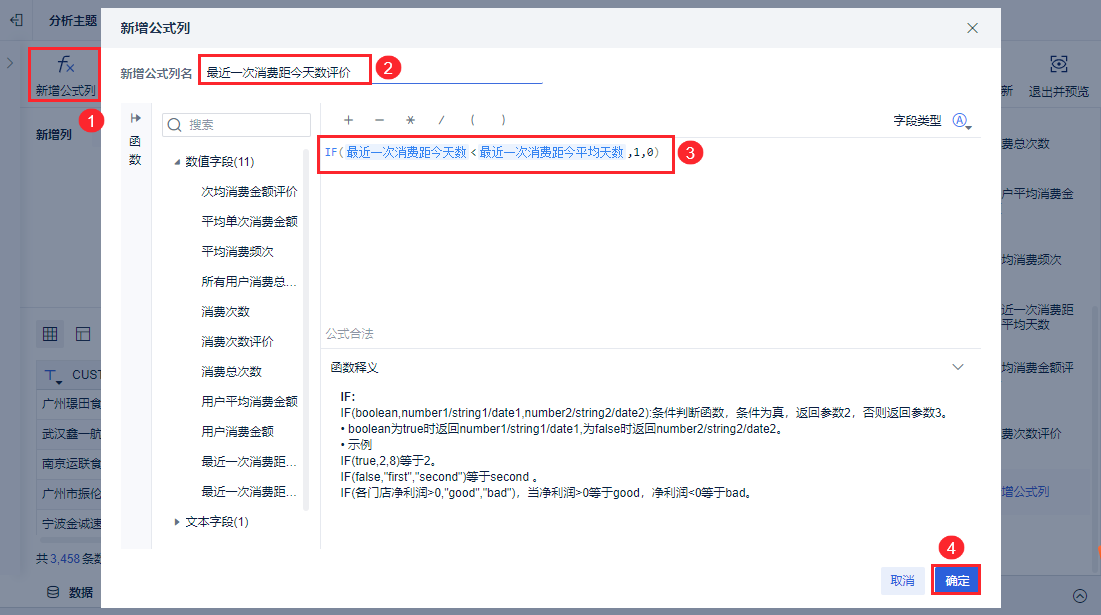Switch to table grid view icon
1101x615 pixels.
(50, 334)
